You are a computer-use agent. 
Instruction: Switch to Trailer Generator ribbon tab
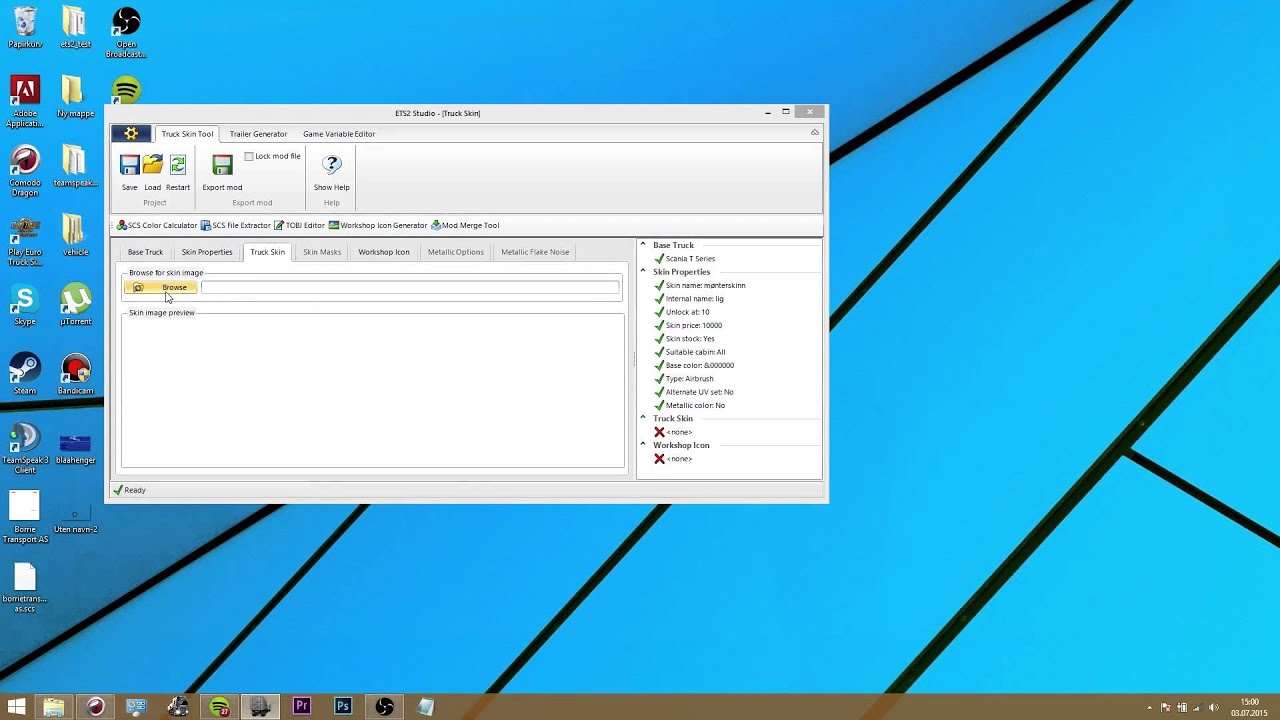tap(258, 134)
